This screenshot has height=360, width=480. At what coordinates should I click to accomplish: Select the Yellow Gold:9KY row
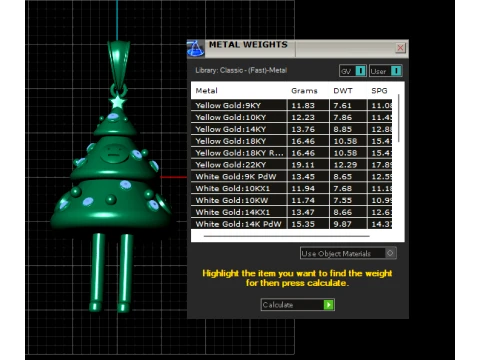pyautogui.click(x=292, y=105)
